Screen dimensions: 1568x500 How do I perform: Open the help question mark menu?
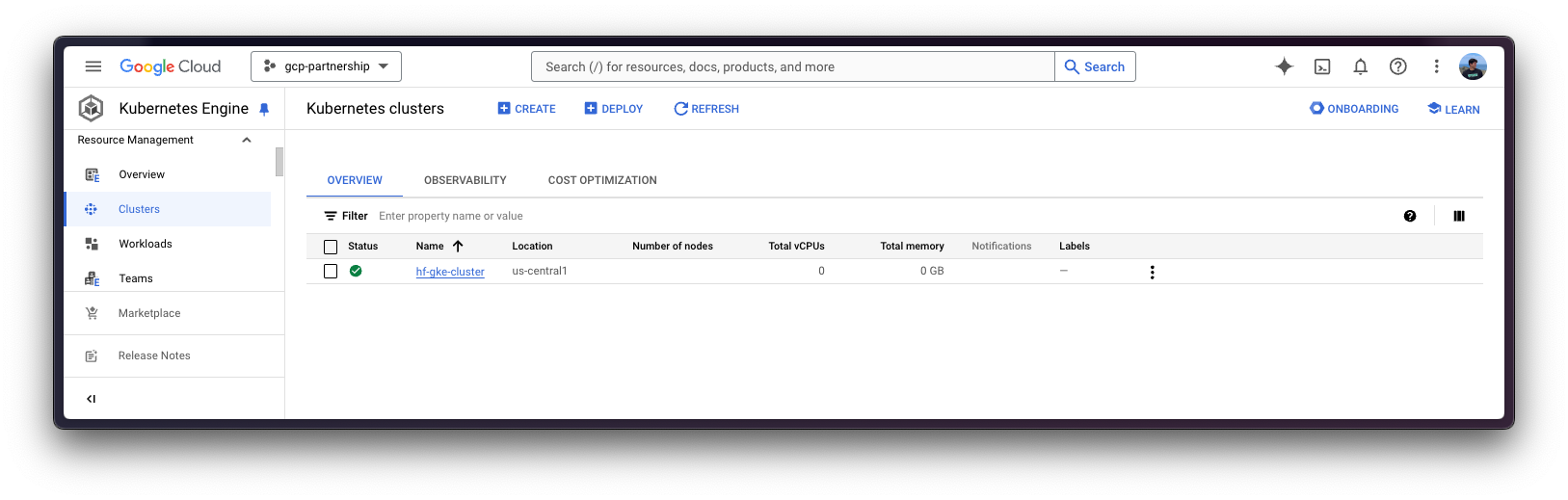click(1397, 66)
